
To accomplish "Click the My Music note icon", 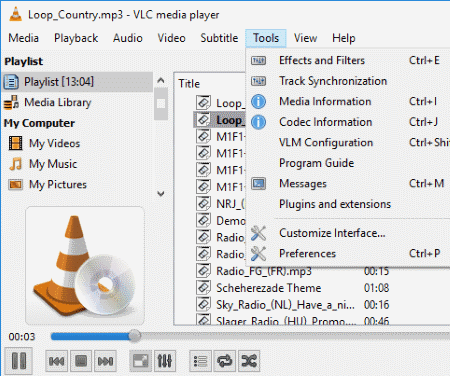I will (15, 164).
